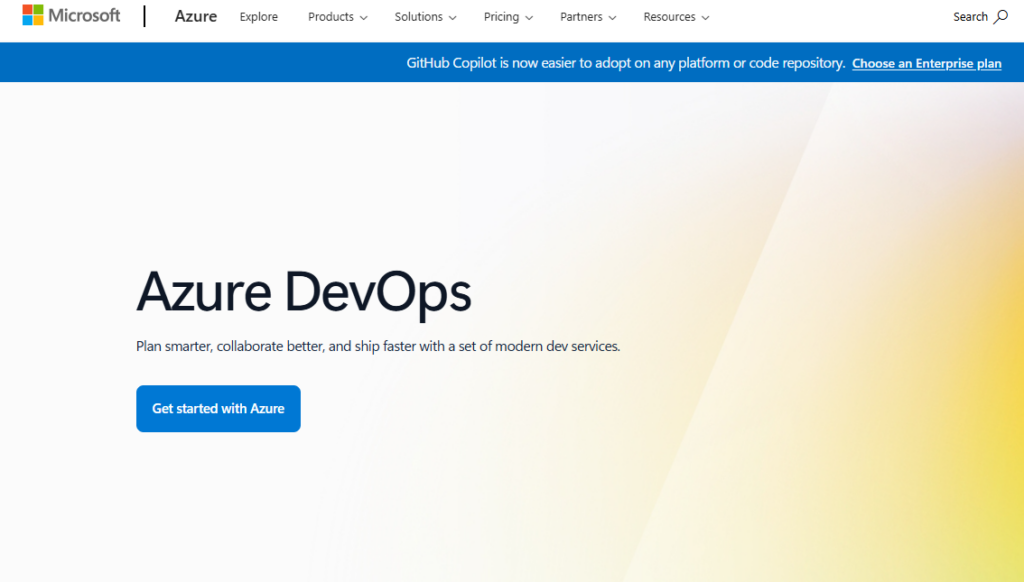
Task: Expand the Products dropdown
Action: 338,17
